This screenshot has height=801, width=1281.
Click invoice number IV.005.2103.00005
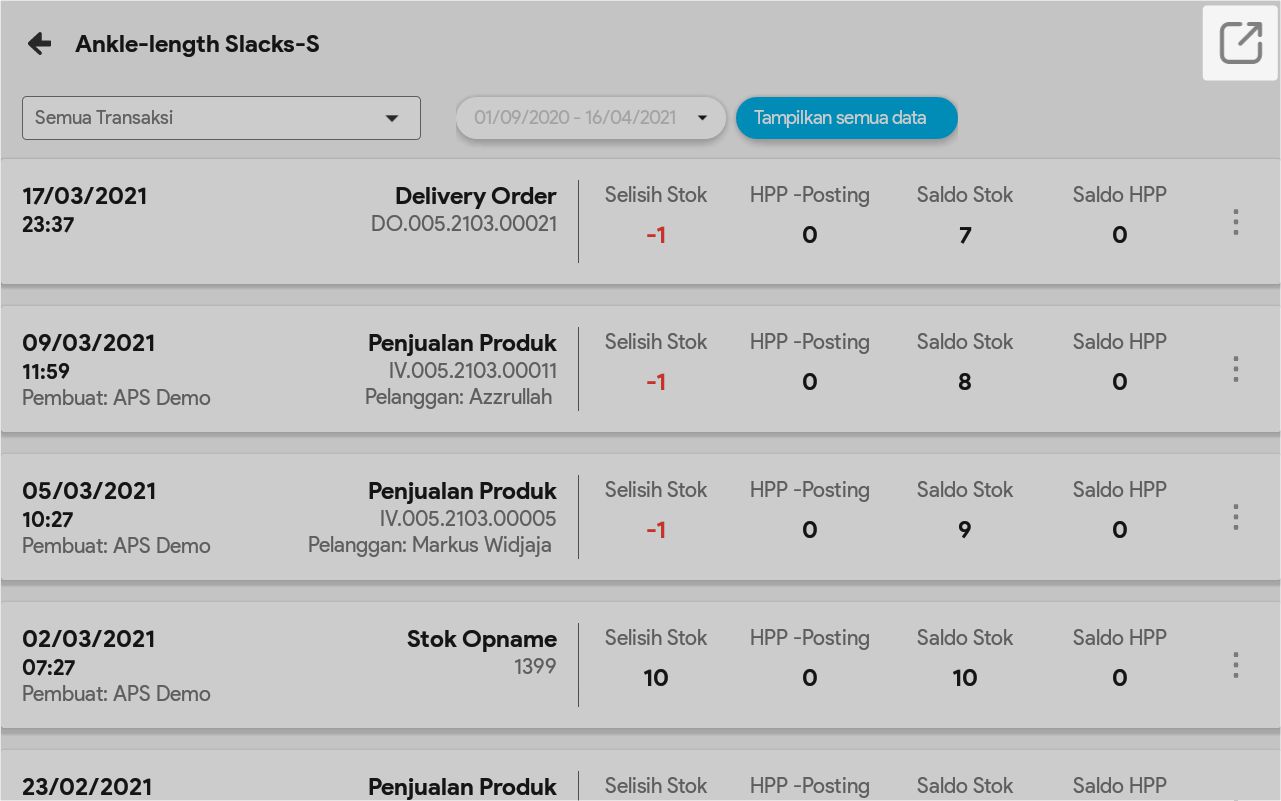coord(467,519)
